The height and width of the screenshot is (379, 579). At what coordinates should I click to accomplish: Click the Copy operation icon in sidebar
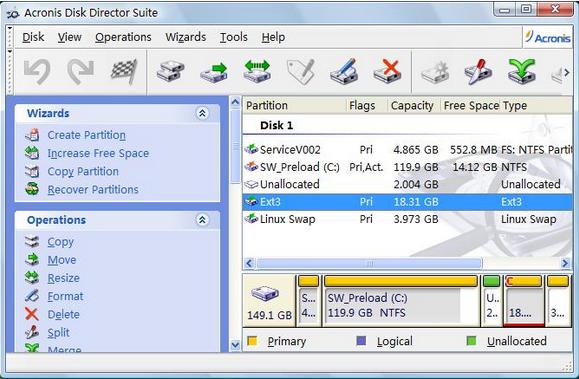point(32,242)
